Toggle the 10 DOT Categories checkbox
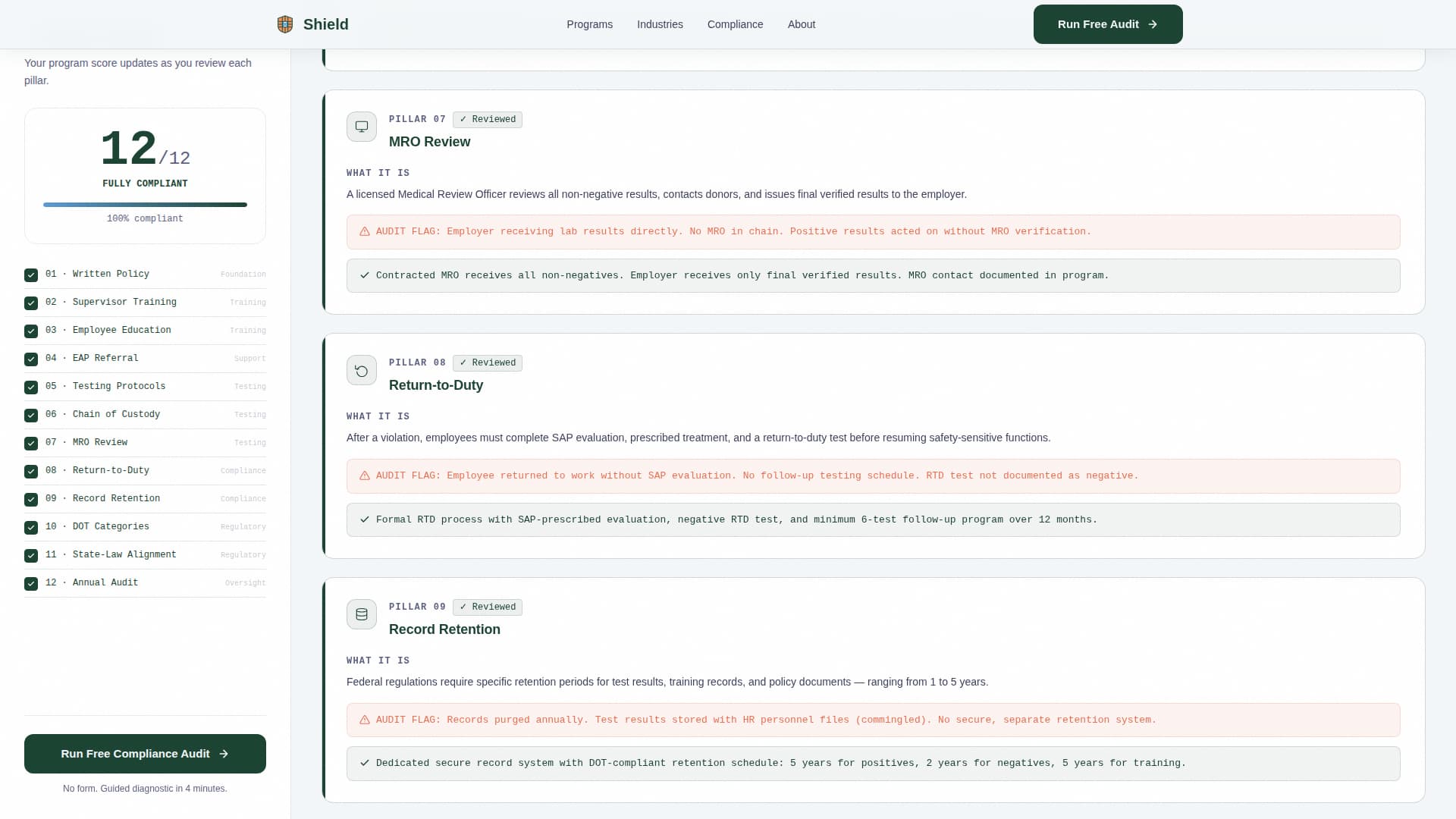 click(31, 528)
